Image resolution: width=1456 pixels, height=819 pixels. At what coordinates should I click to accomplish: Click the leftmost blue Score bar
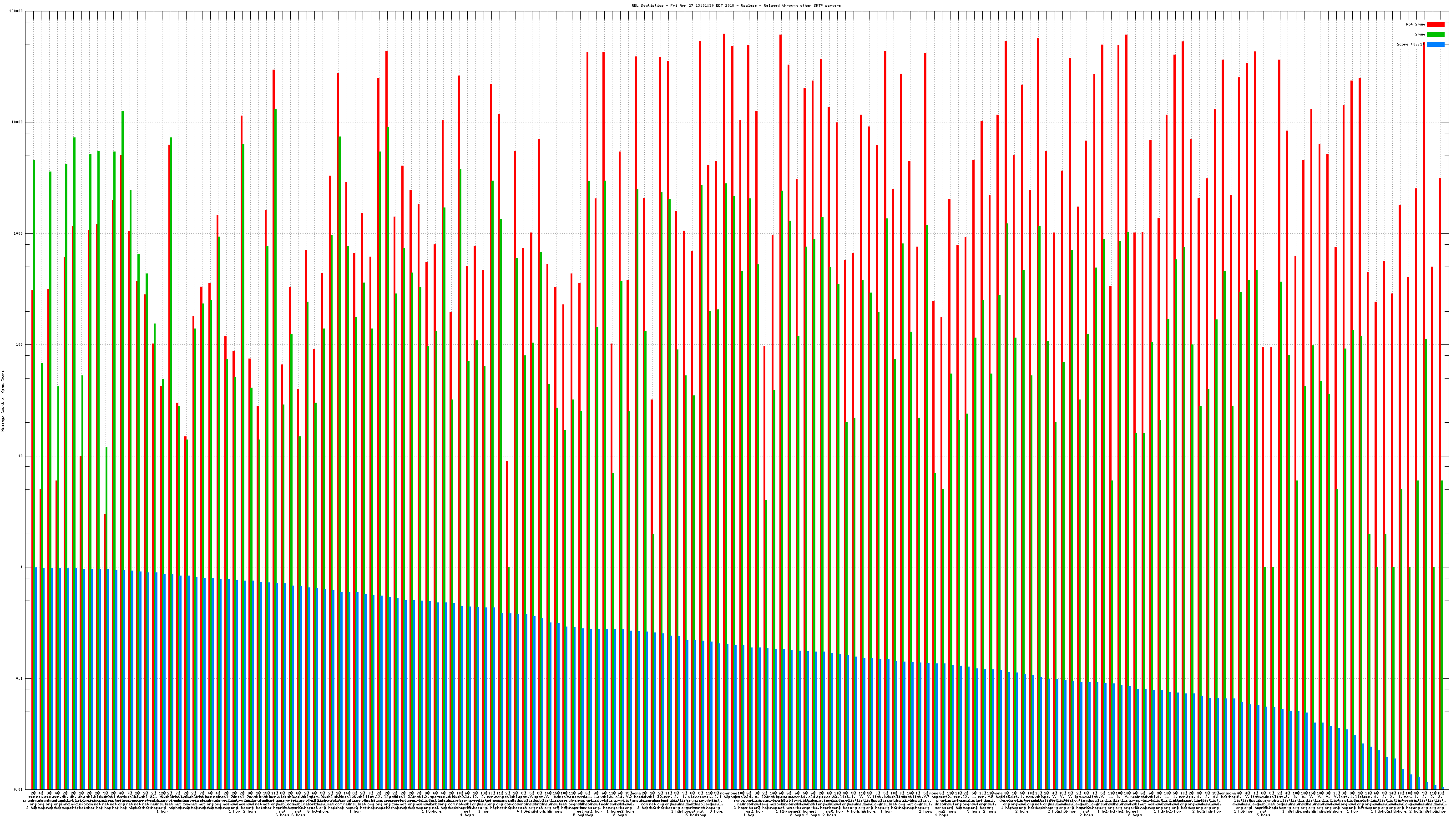[x=35, y=678]
